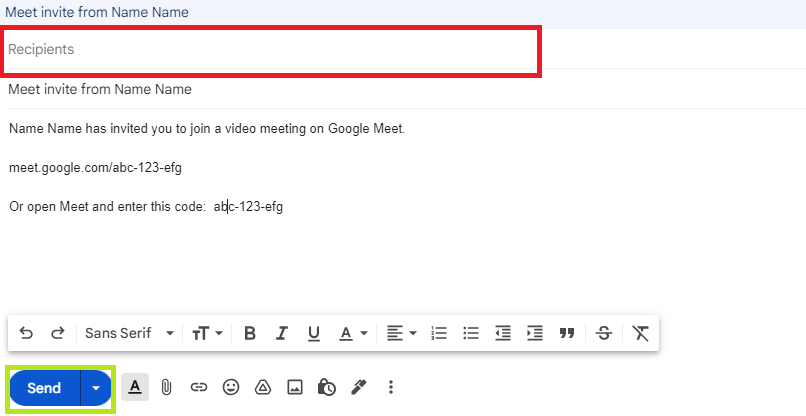
Task: Open the text size dropdown
Action: 207,333
